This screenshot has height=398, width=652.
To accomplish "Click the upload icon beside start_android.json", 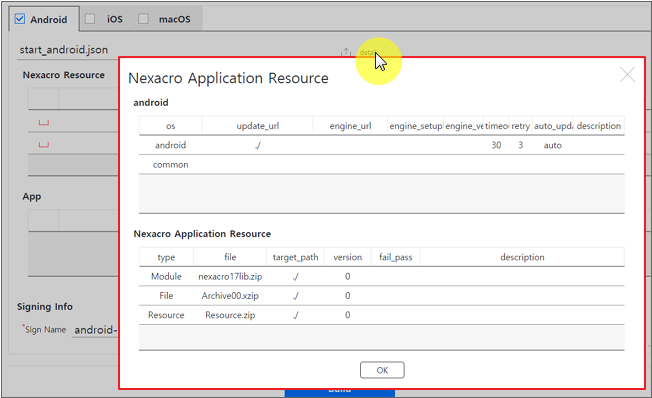I will point(346,52).
